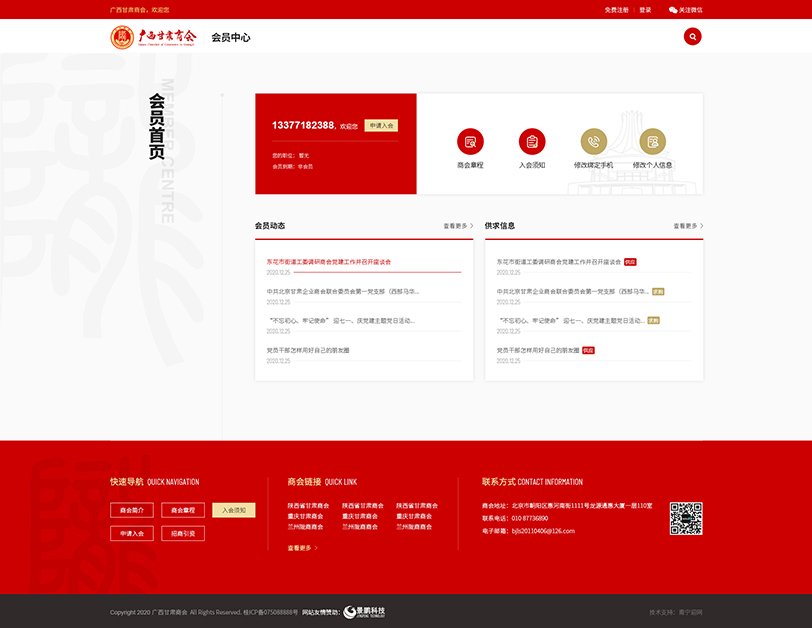Click the 快速导航 Quick Navigation heading
The image size is (812, 628).
pyautogui.click(x=154, y=482)
